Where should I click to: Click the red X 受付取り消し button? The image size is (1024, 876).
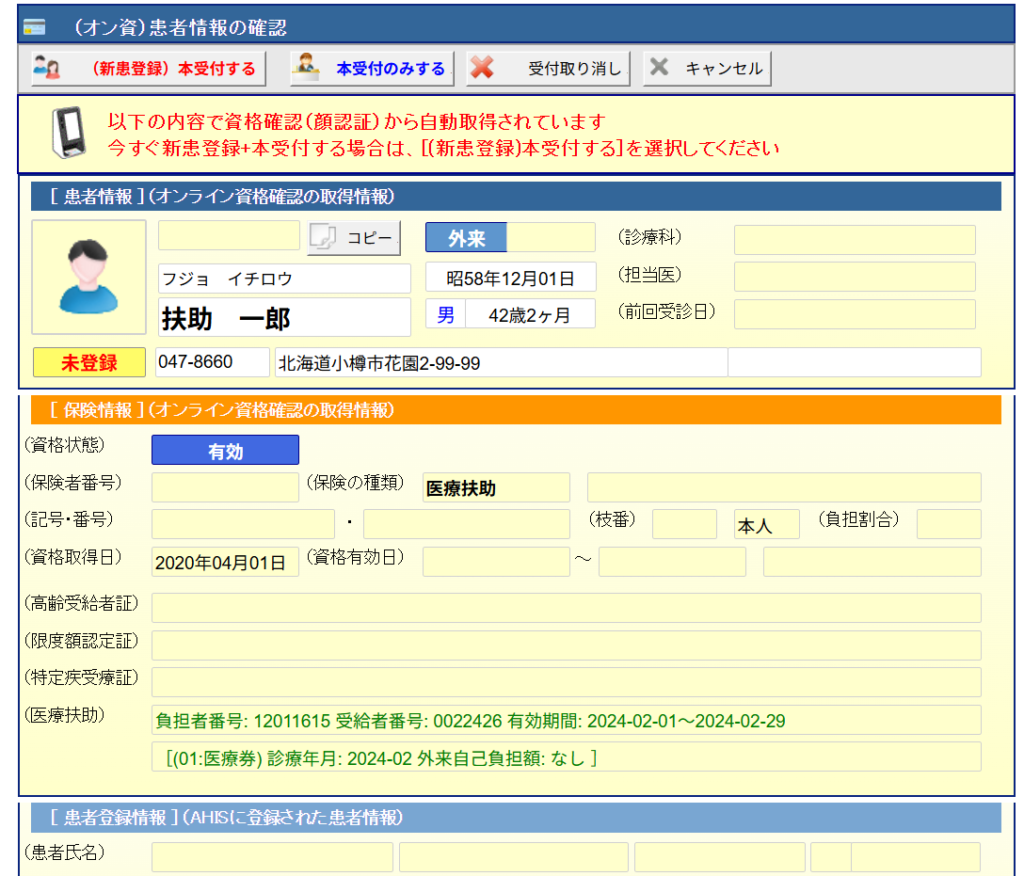pos(549,69)
